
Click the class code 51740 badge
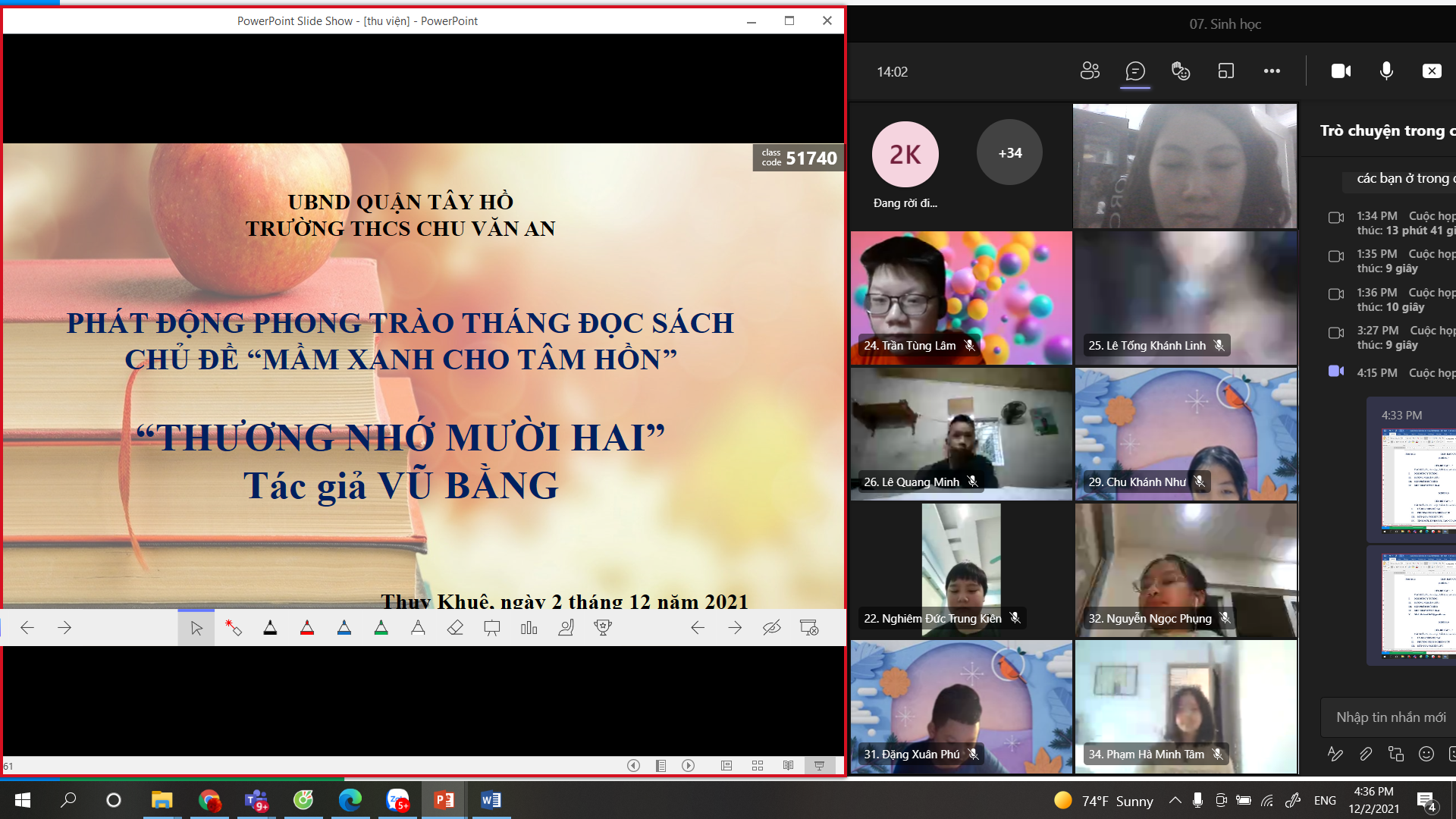799,158
